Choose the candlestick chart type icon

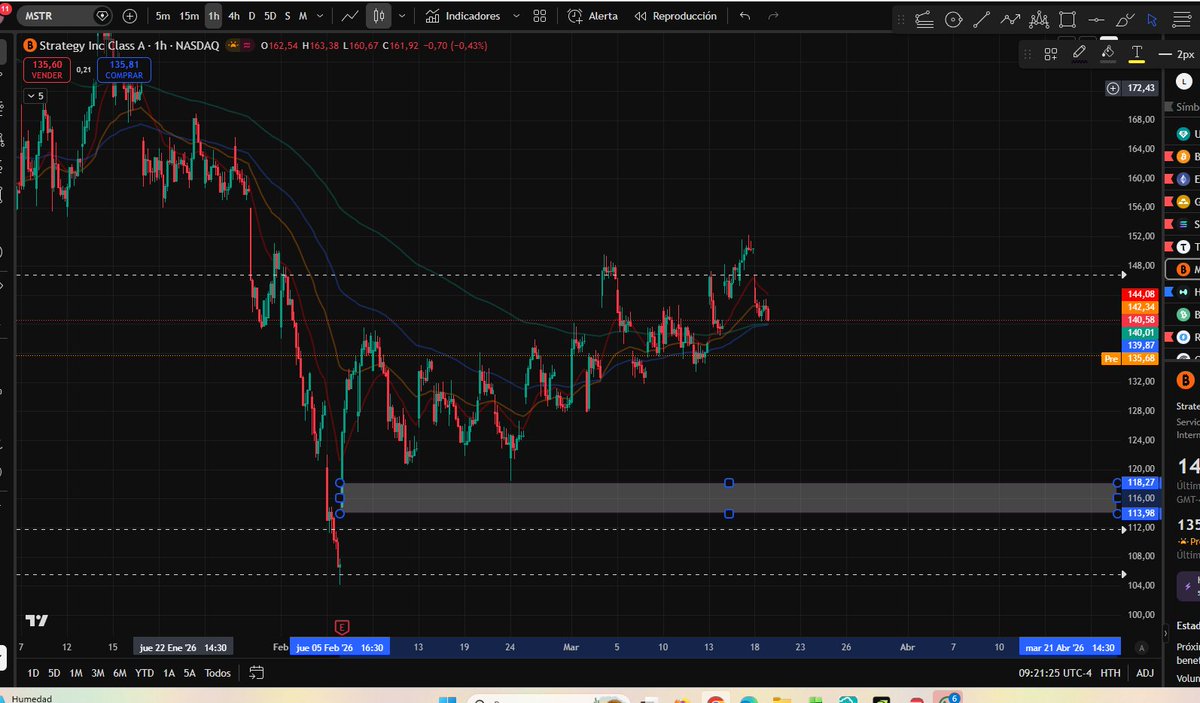378,16
